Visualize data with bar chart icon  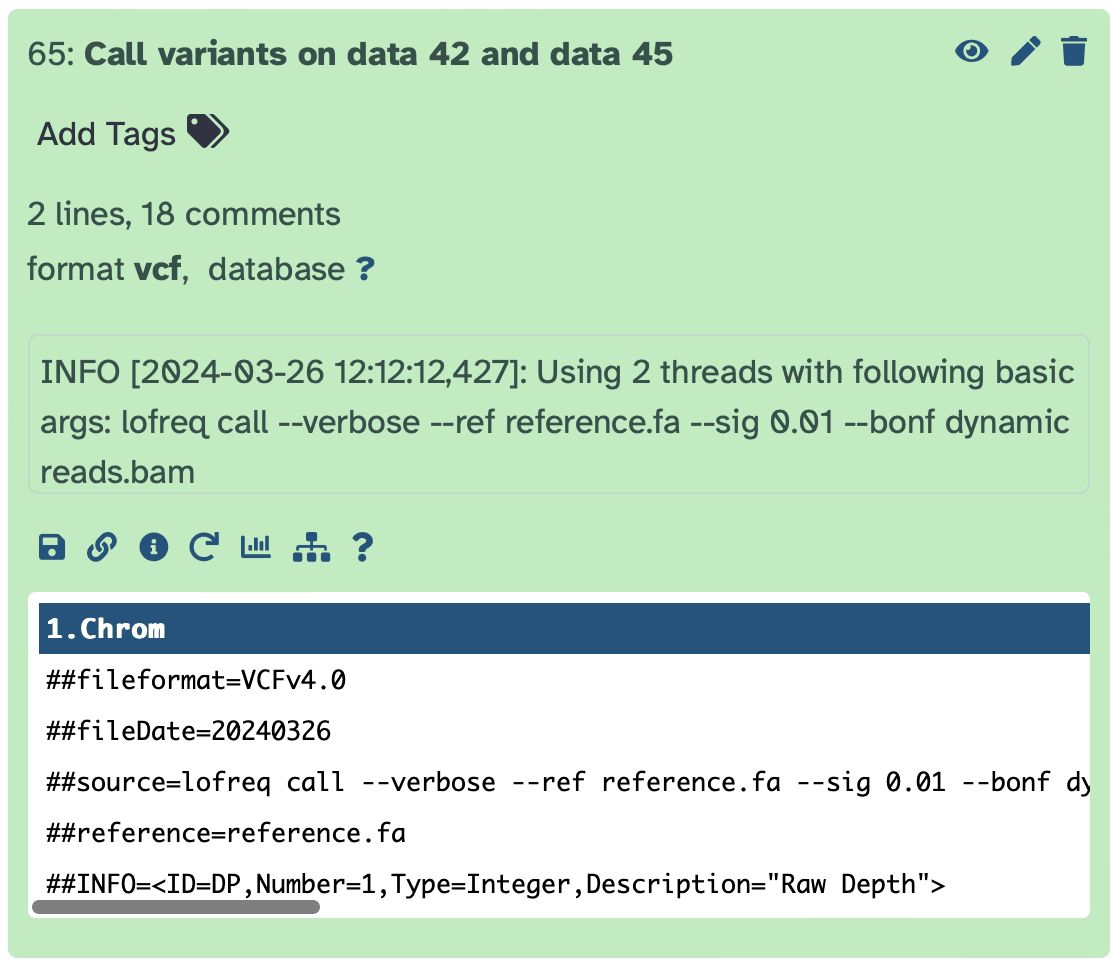[x=256, y=547]
